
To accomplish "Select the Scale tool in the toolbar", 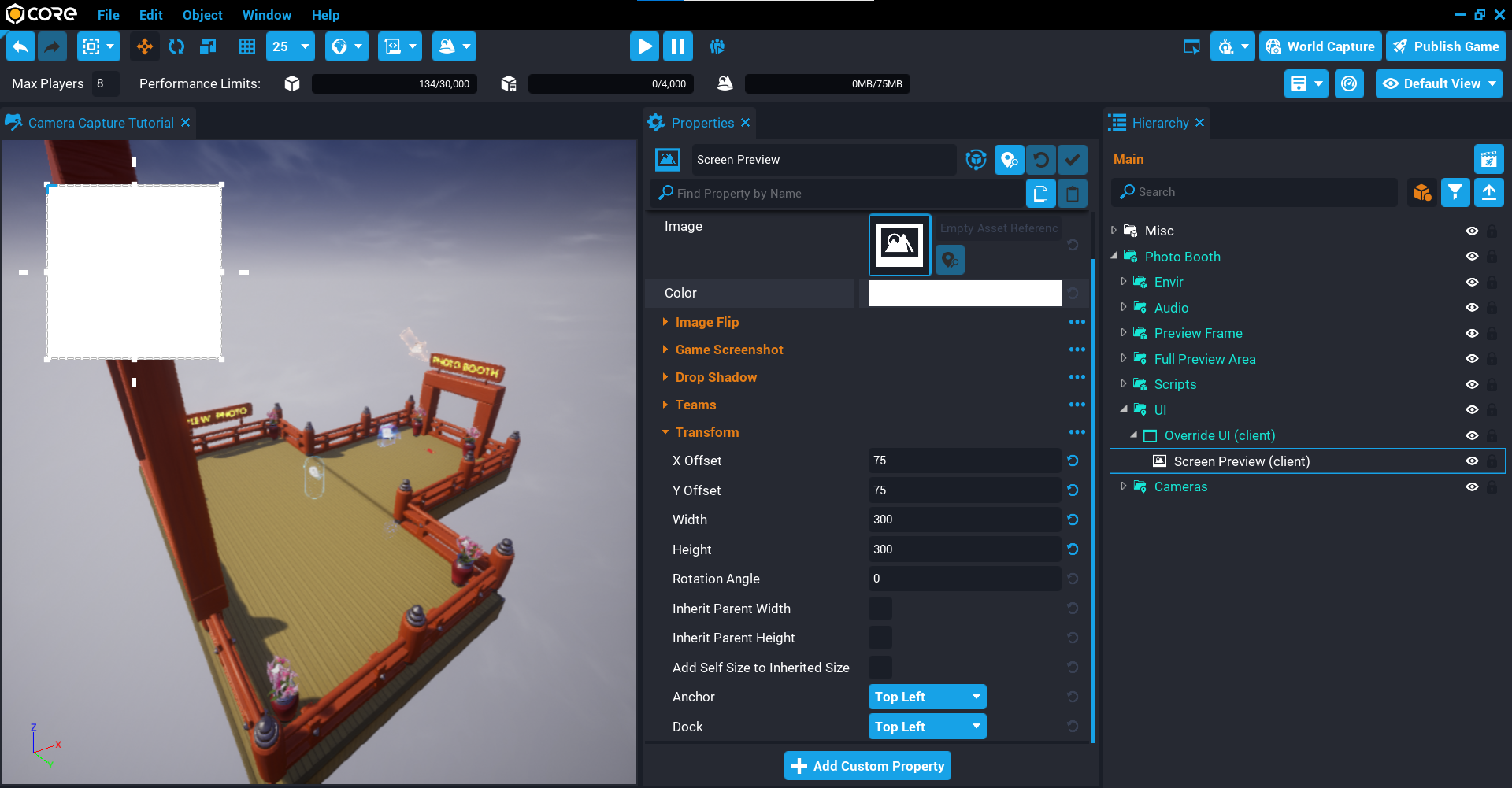I will pos(208,46).
